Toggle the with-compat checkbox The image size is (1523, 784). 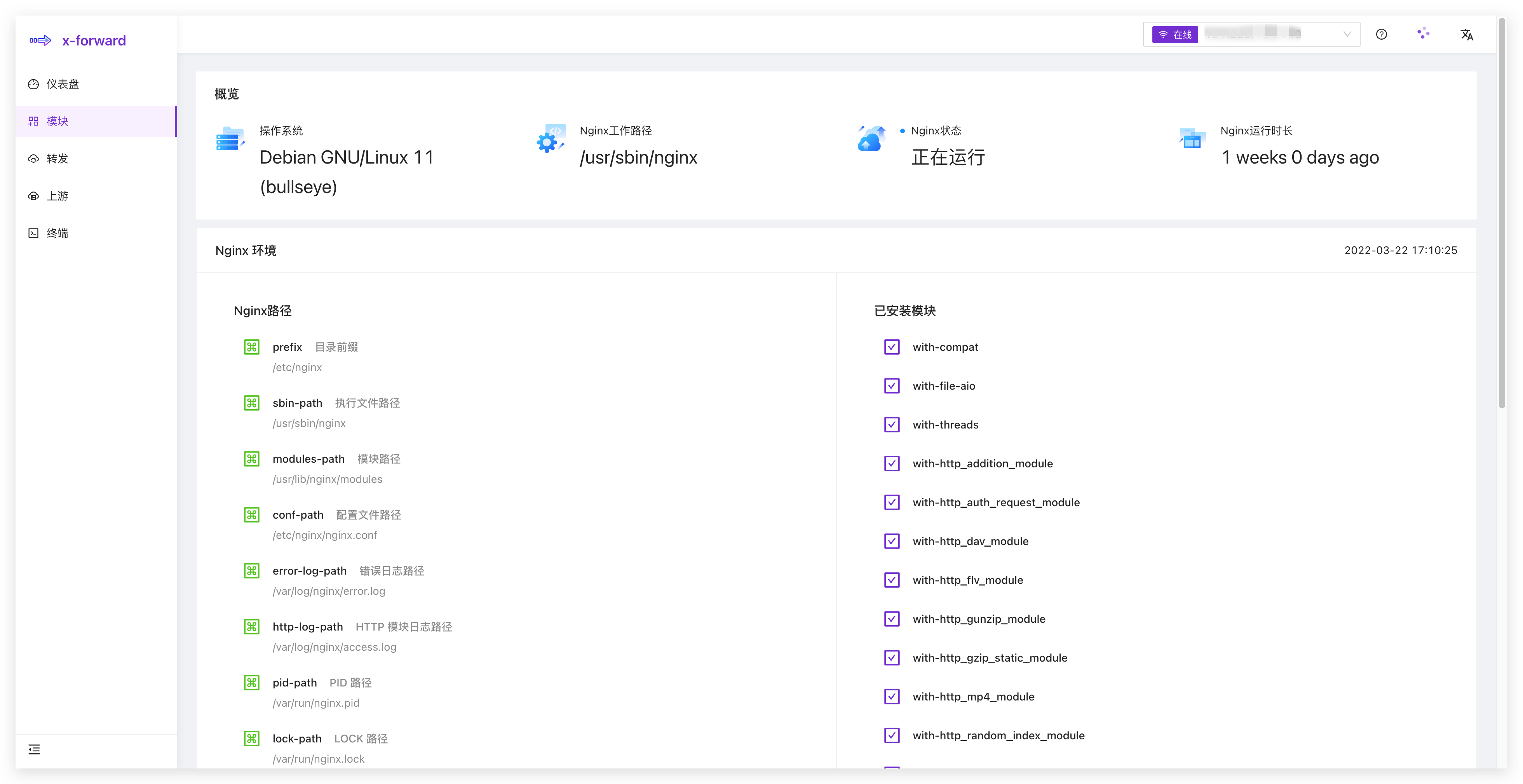(892, 347)
